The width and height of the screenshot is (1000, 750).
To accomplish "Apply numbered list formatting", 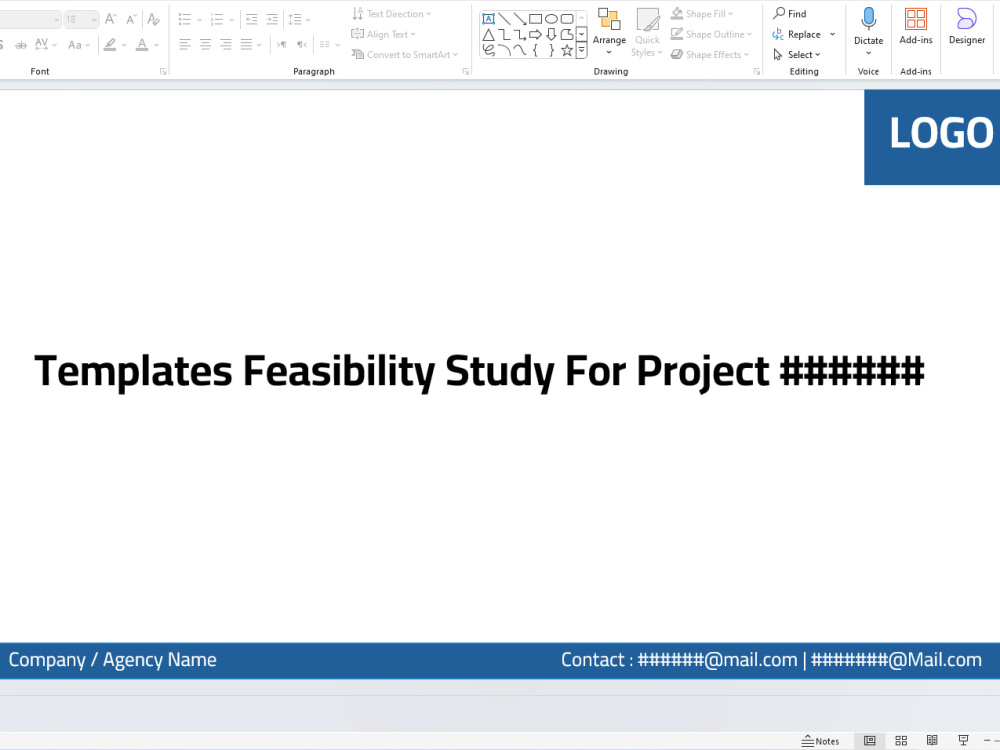I will pos(217,19).
